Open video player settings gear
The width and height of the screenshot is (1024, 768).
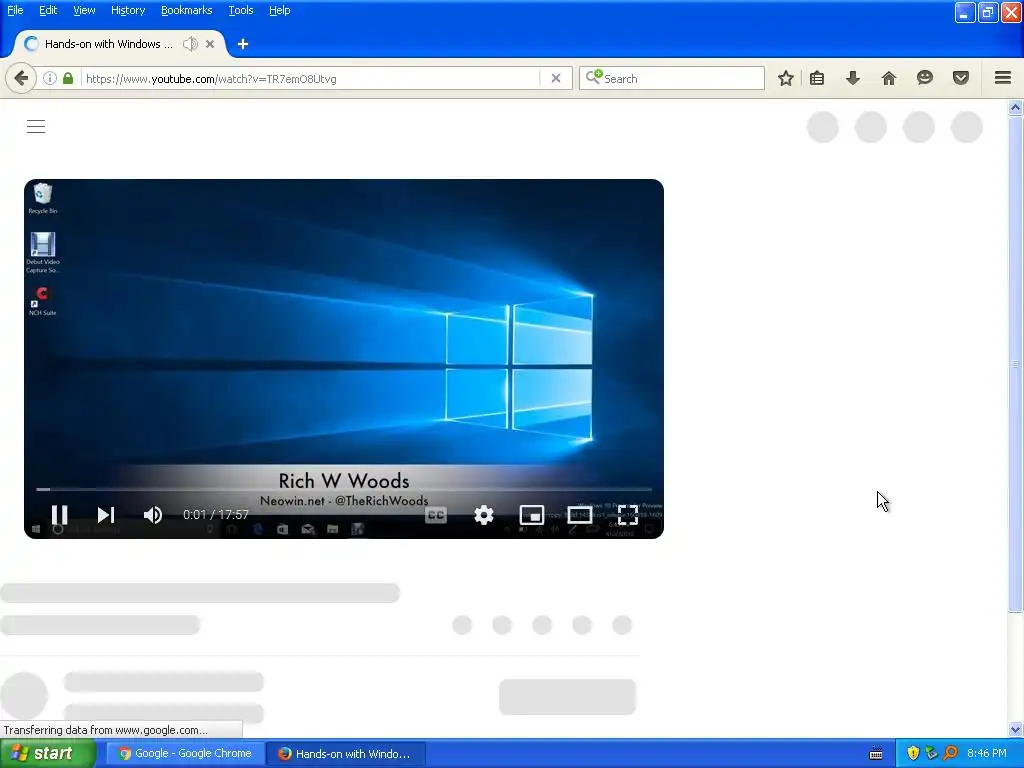(484, 515)
